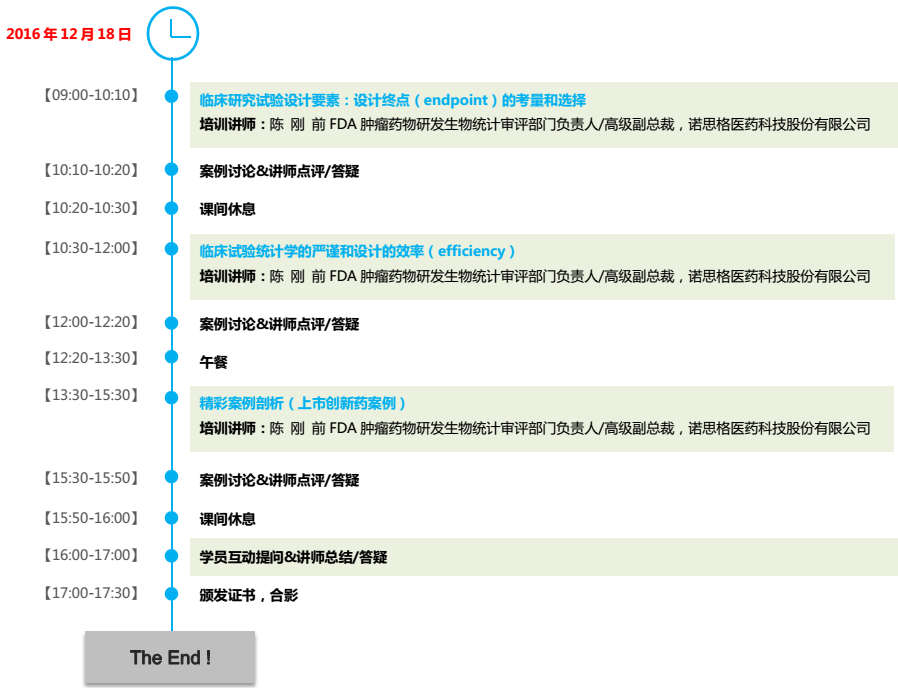The image size is (898, 688).
Task: Select timeline dot for 17:00-17:30 certificates
Action: (x=171, y=594)
